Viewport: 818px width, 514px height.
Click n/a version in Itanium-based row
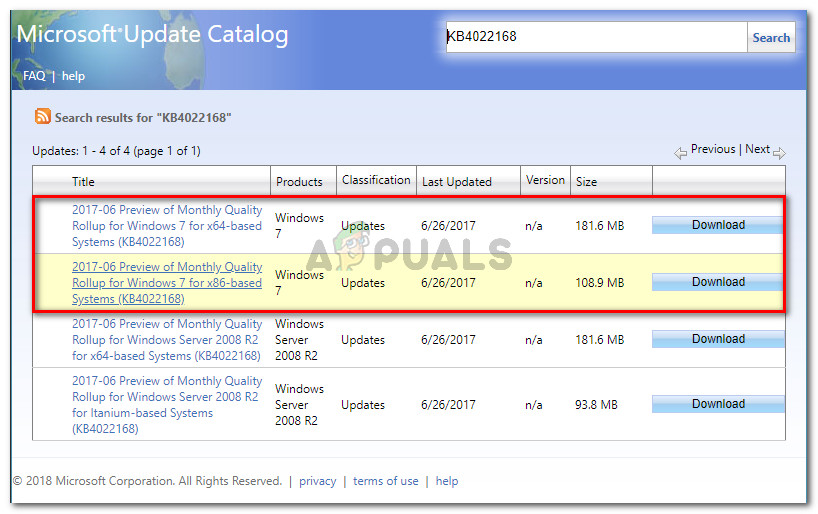pyautogui.click(x=534, y=404)
